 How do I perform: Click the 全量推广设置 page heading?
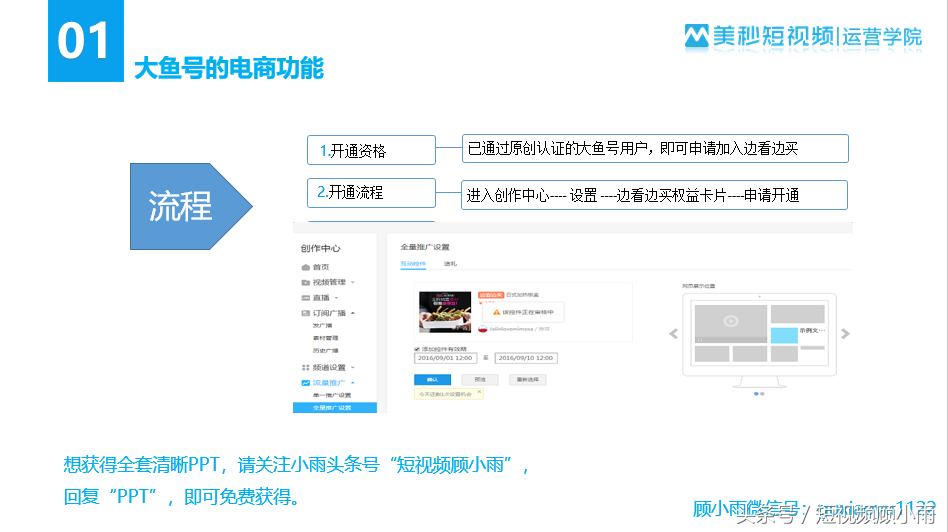pyautogui.click(x=424, y=247)
